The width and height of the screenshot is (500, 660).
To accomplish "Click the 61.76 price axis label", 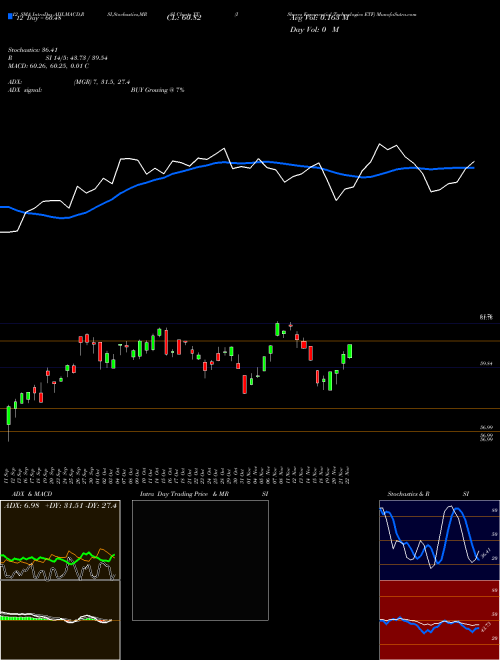I will pos(486,317).
